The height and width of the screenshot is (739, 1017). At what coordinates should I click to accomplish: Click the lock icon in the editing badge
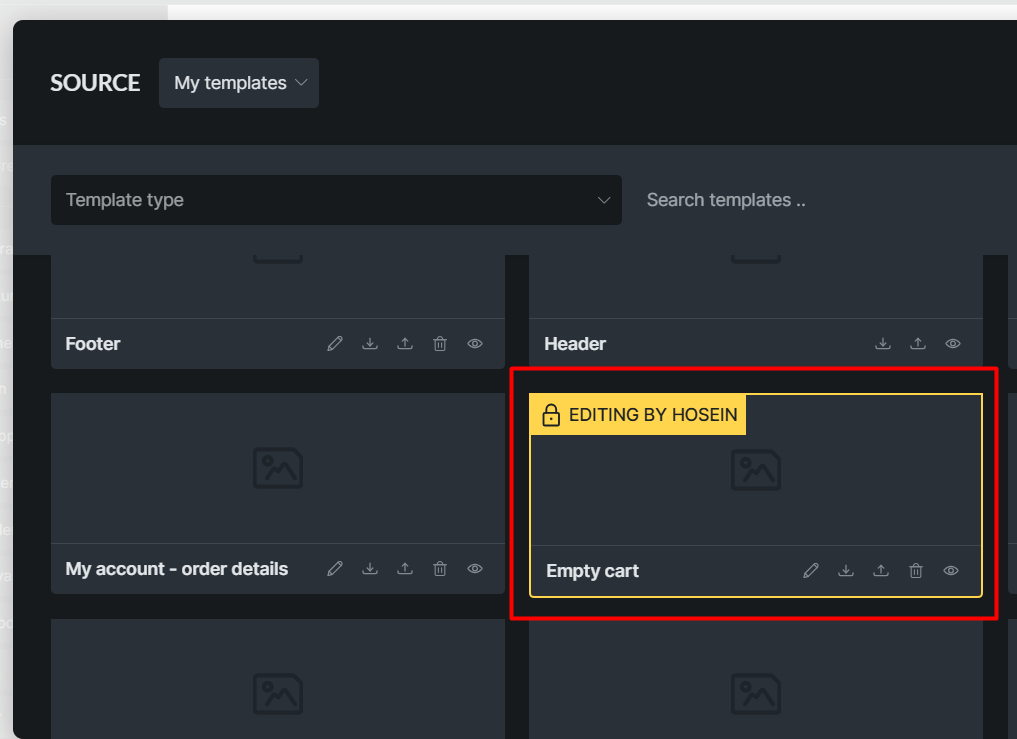(x=551, y=415)
